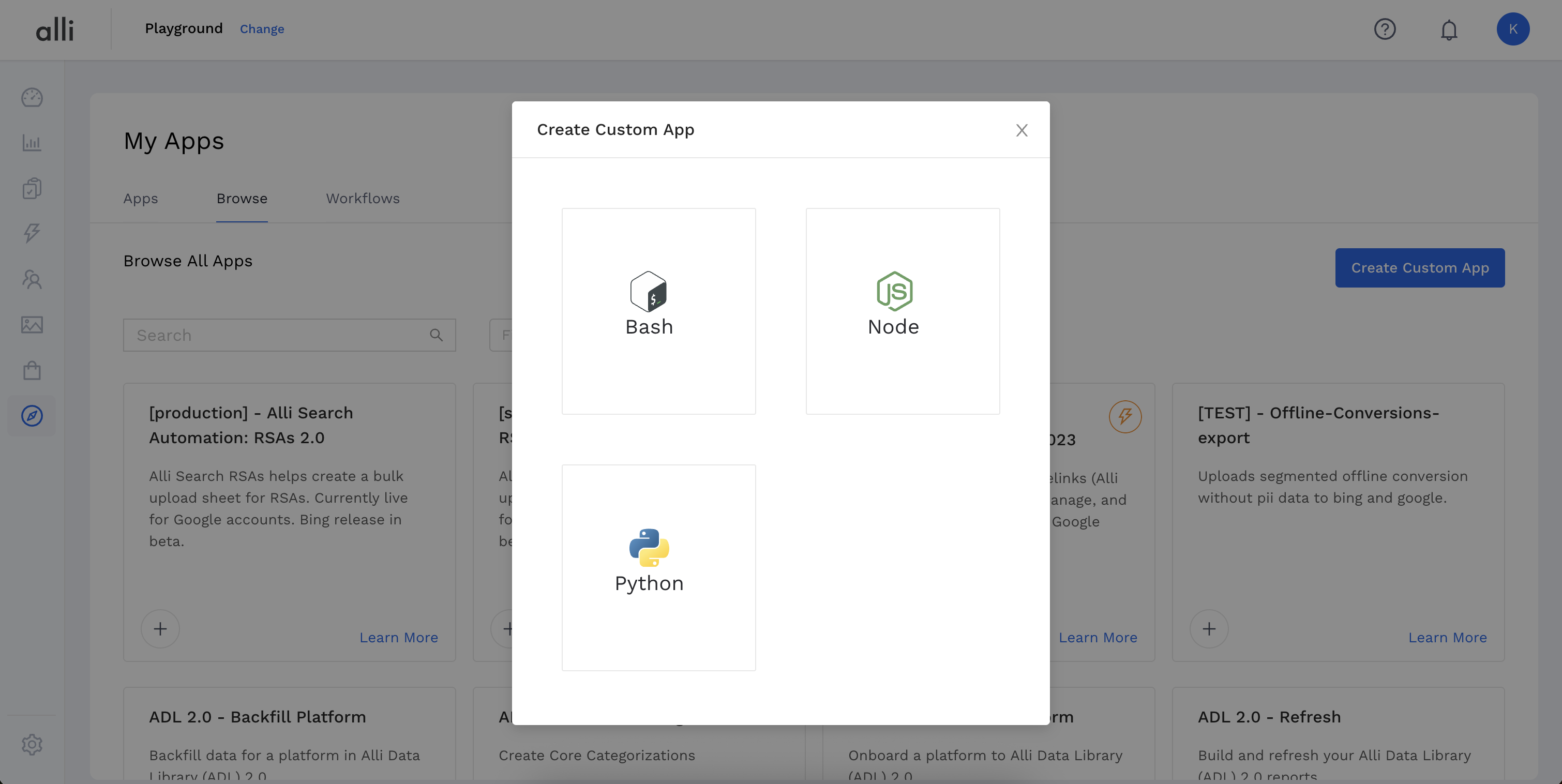Image resolution: width=1562 pixels, height=784 pixels.
Task: Click the Change client link
Action: [261, 29]
